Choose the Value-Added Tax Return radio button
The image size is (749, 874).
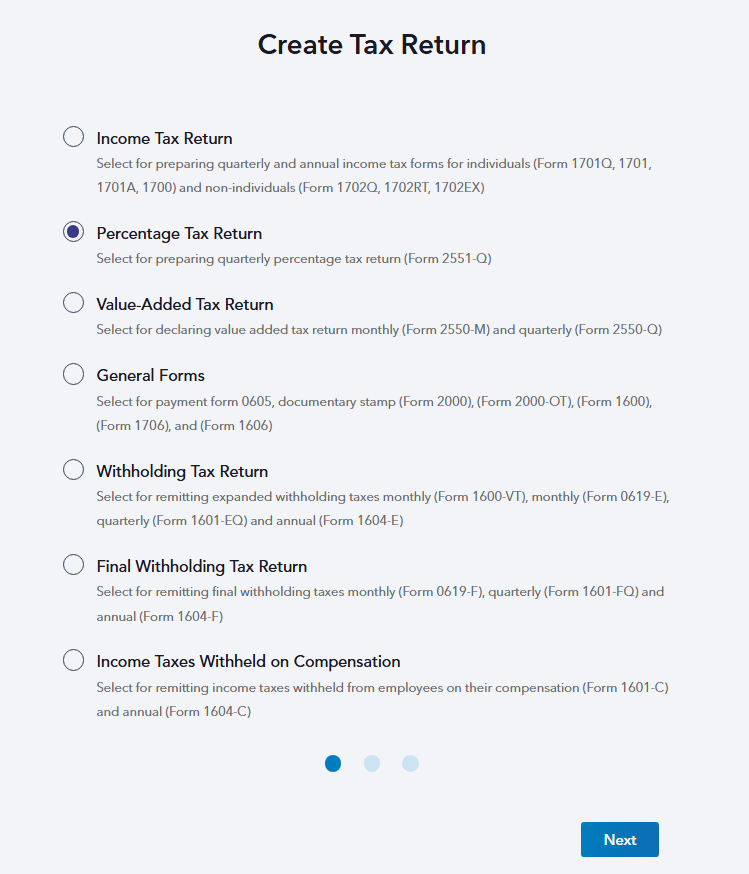click(73, 303)
